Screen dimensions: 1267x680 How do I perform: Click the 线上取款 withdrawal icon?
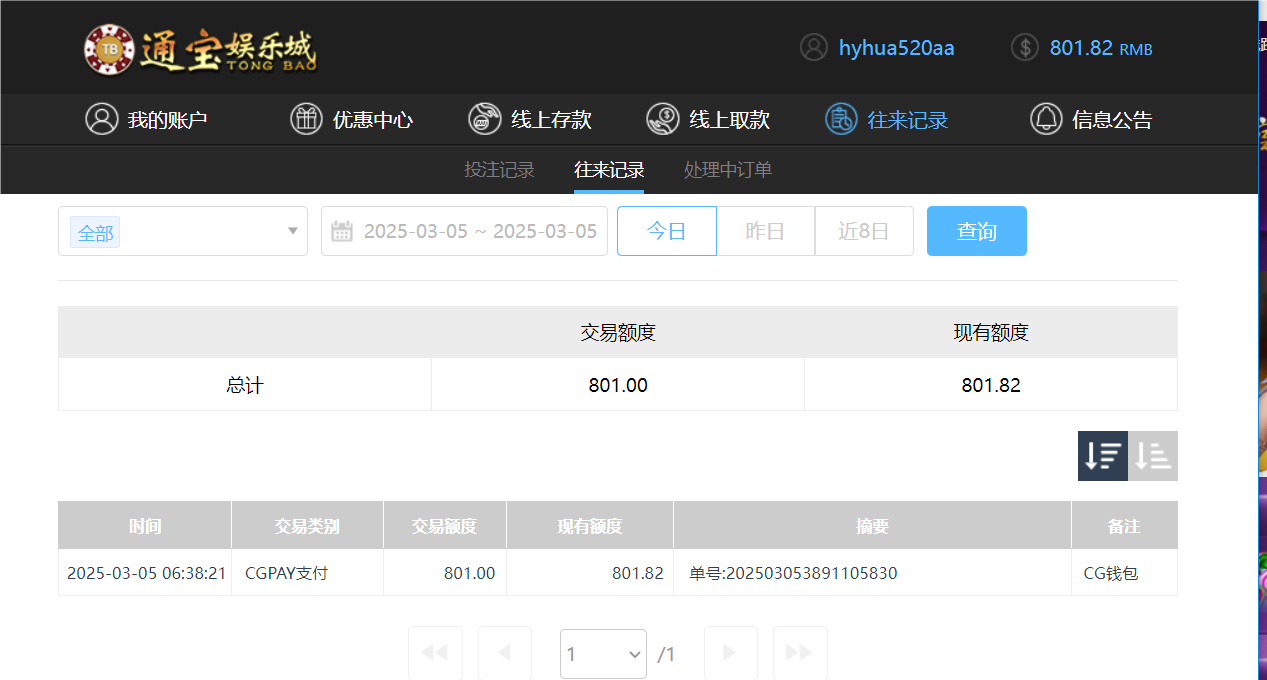[661, 118]
